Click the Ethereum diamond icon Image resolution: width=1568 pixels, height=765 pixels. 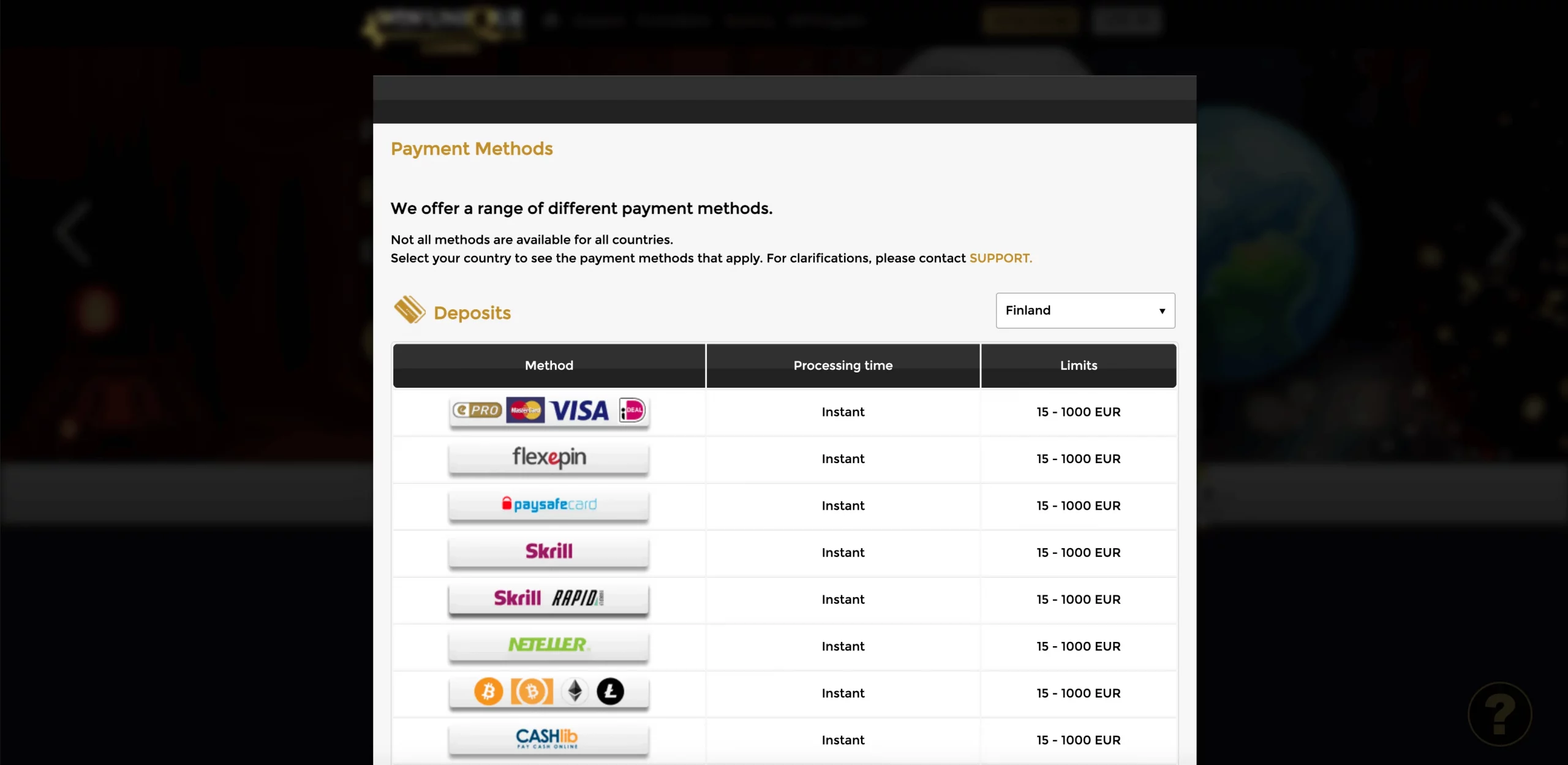coord(575,692)
